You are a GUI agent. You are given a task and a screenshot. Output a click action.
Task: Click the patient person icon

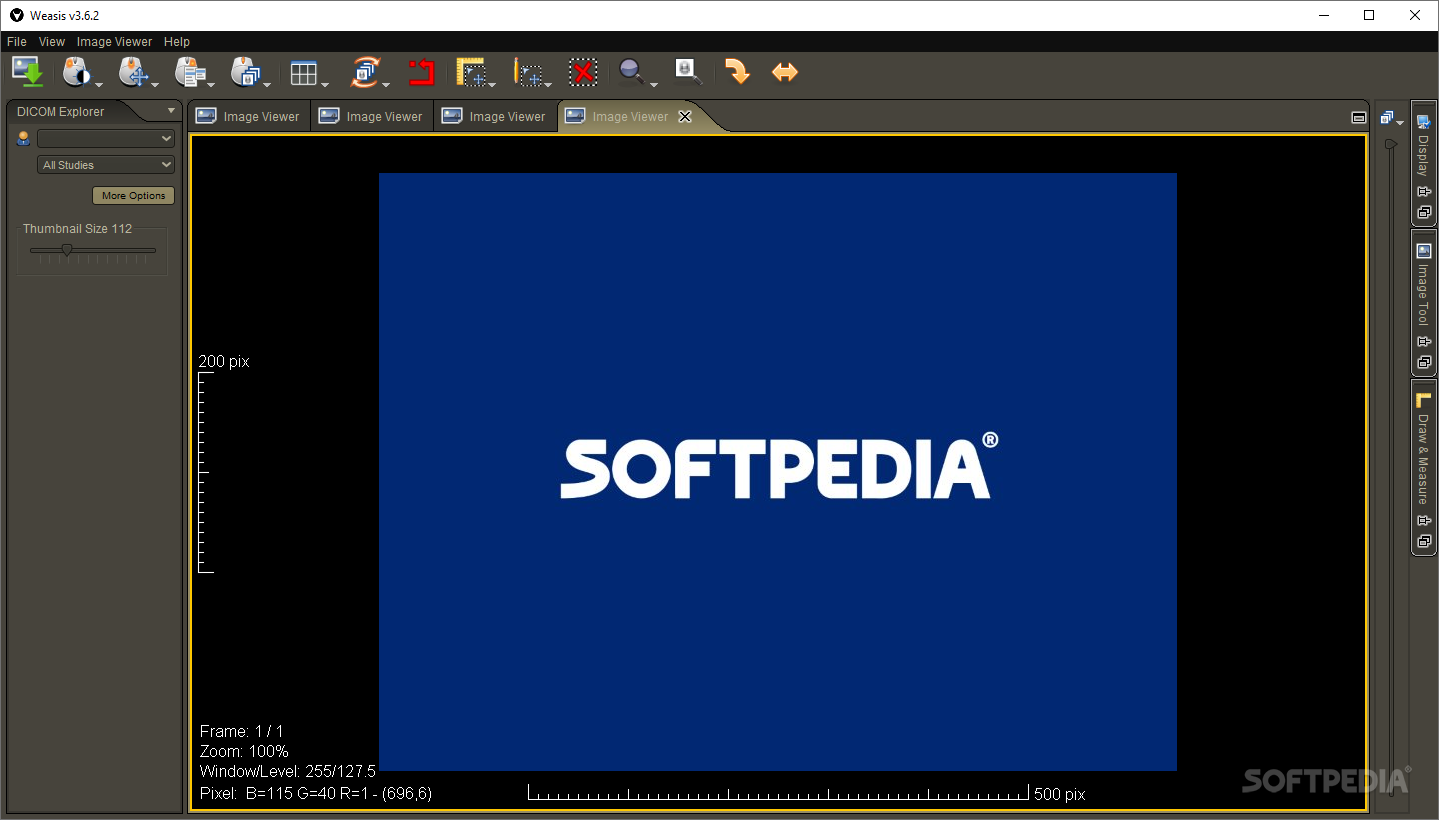point(23,138)
